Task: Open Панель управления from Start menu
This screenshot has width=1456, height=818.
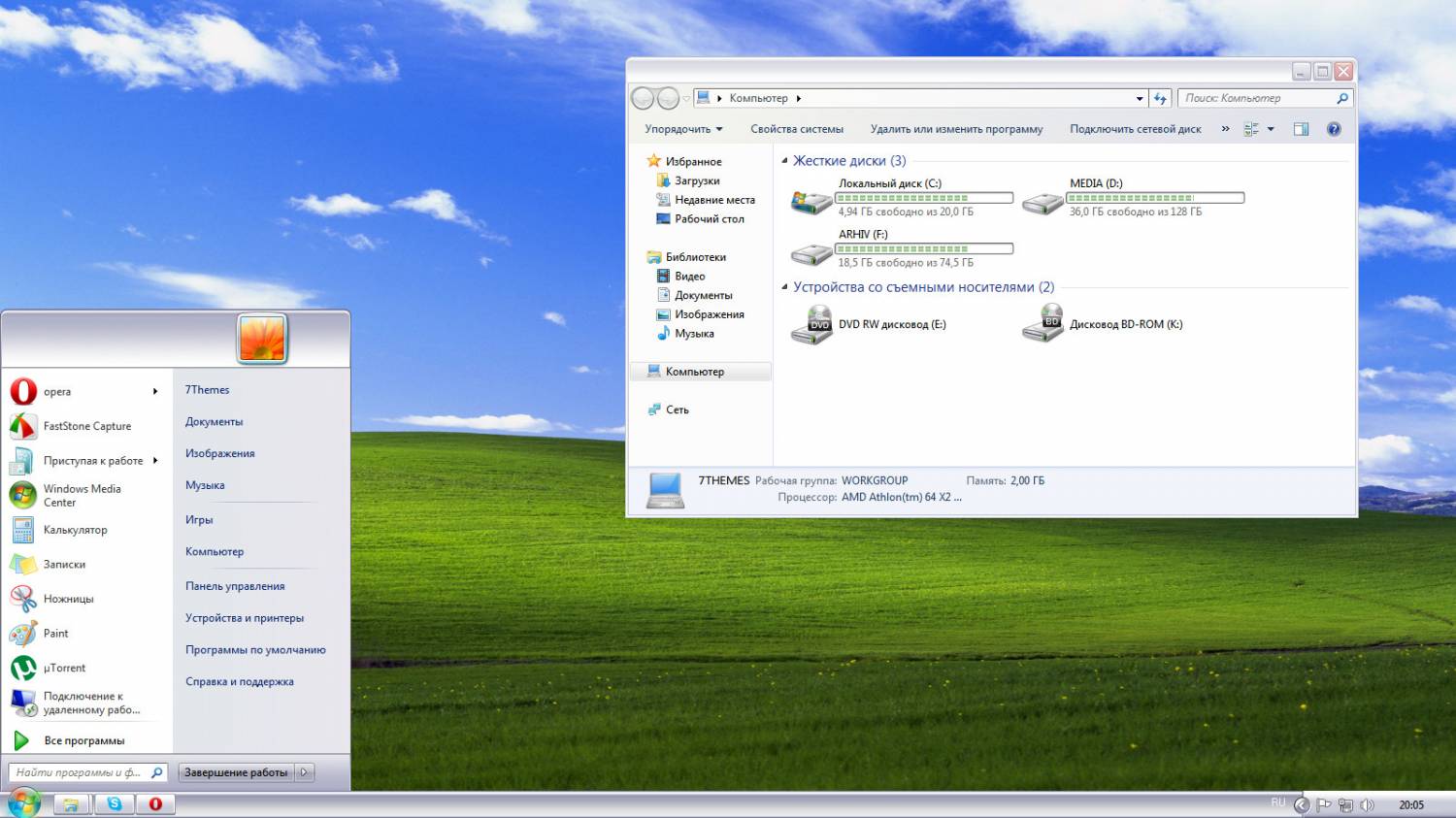Action: click(x=235, y=586)
